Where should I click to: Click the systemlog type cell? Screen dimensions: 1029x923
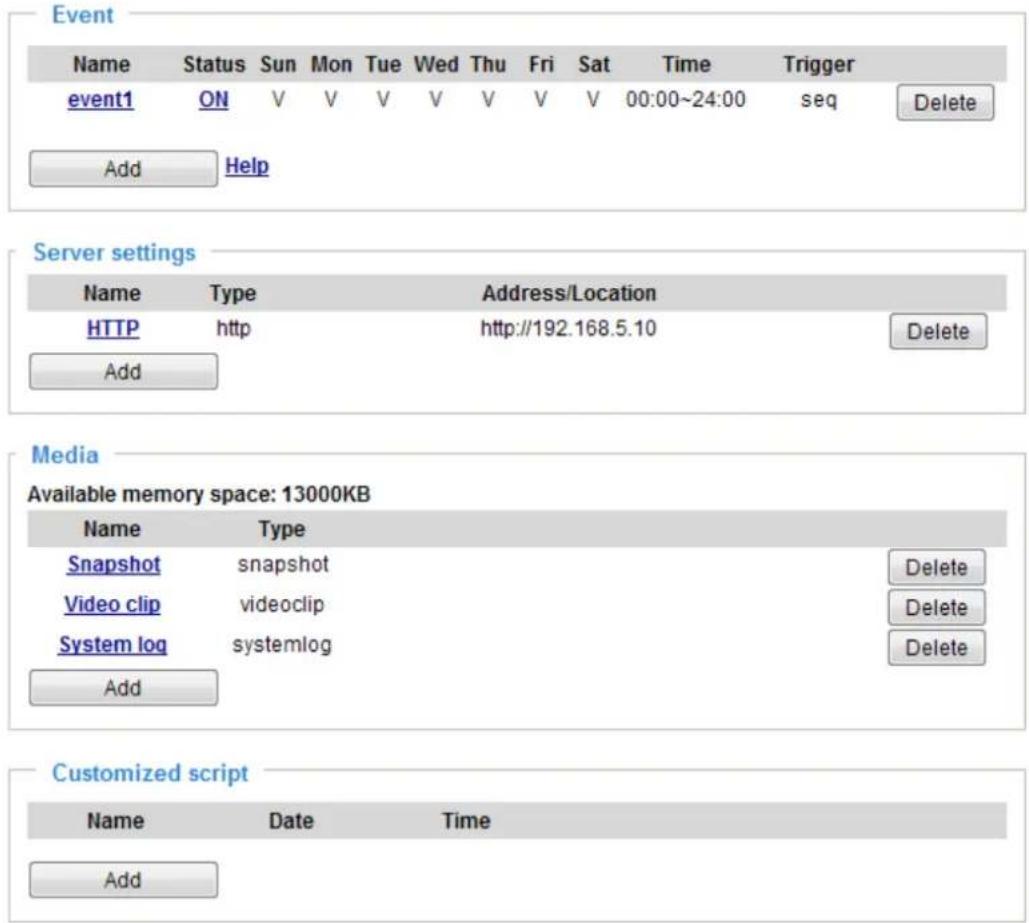[x=282, y=645]
